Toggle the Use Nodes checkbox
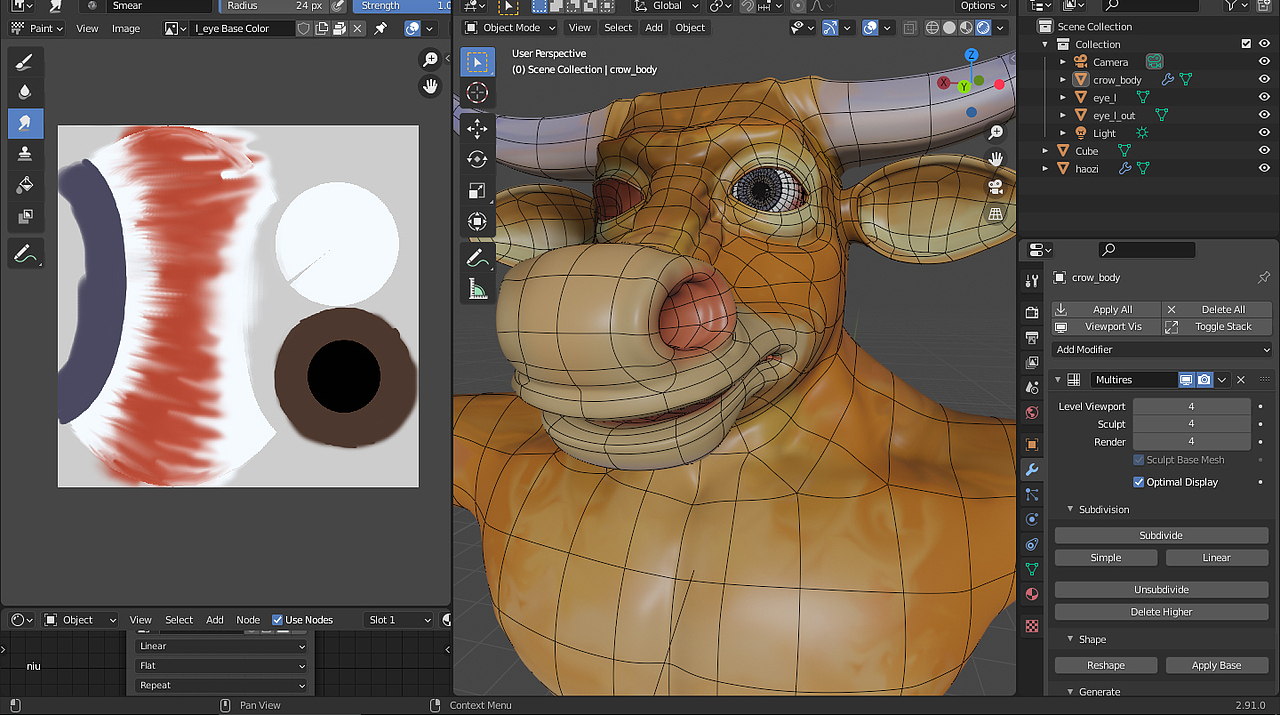This screenshot has height=715, width=1280. [278, 620]
